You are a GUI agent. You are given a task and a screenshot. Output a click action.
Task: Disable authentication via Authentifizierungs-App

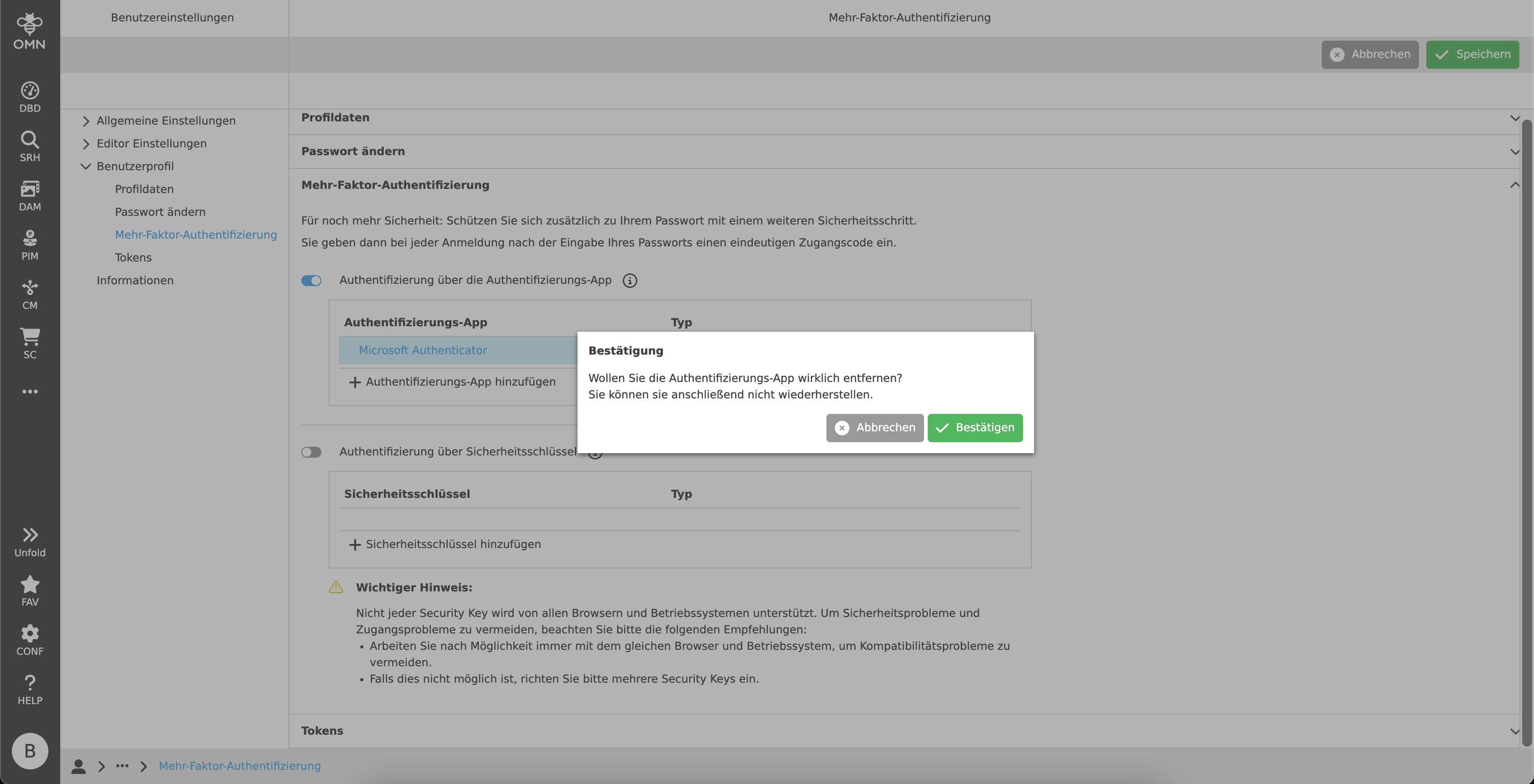[x=311, y=280]
